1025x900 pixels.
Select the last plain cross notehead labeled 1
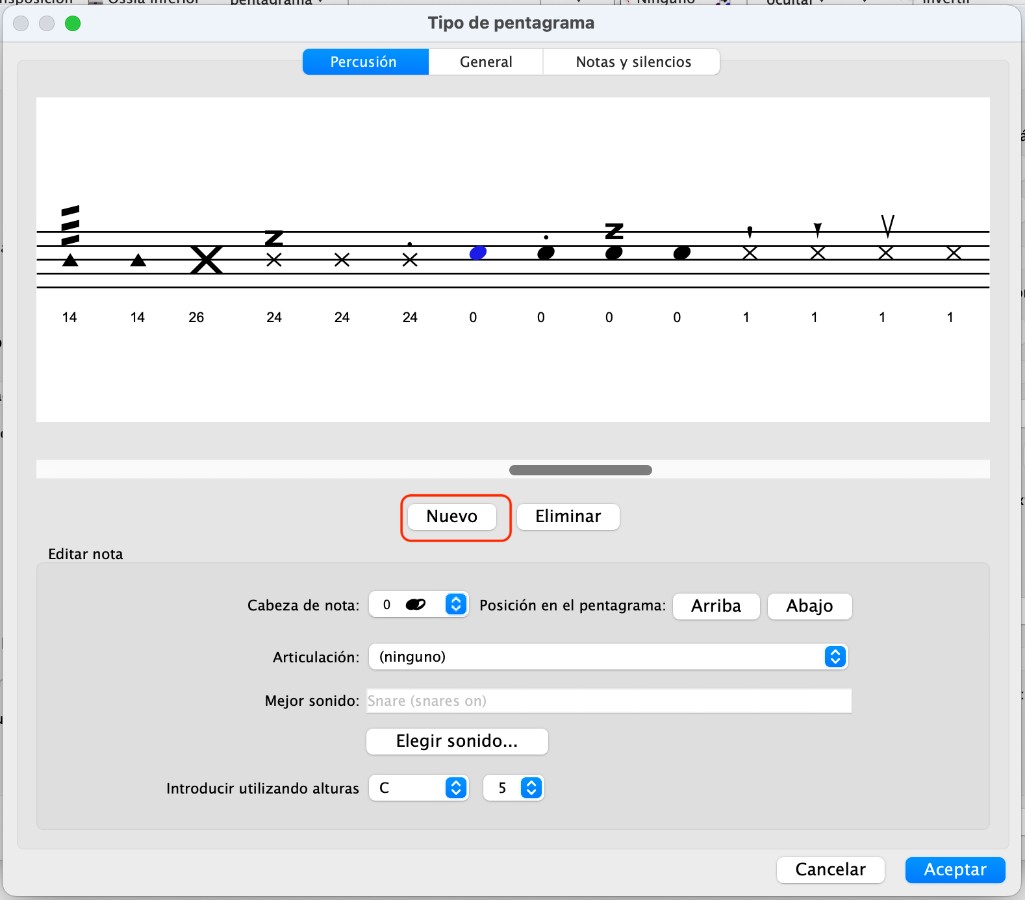pos(954,253)
